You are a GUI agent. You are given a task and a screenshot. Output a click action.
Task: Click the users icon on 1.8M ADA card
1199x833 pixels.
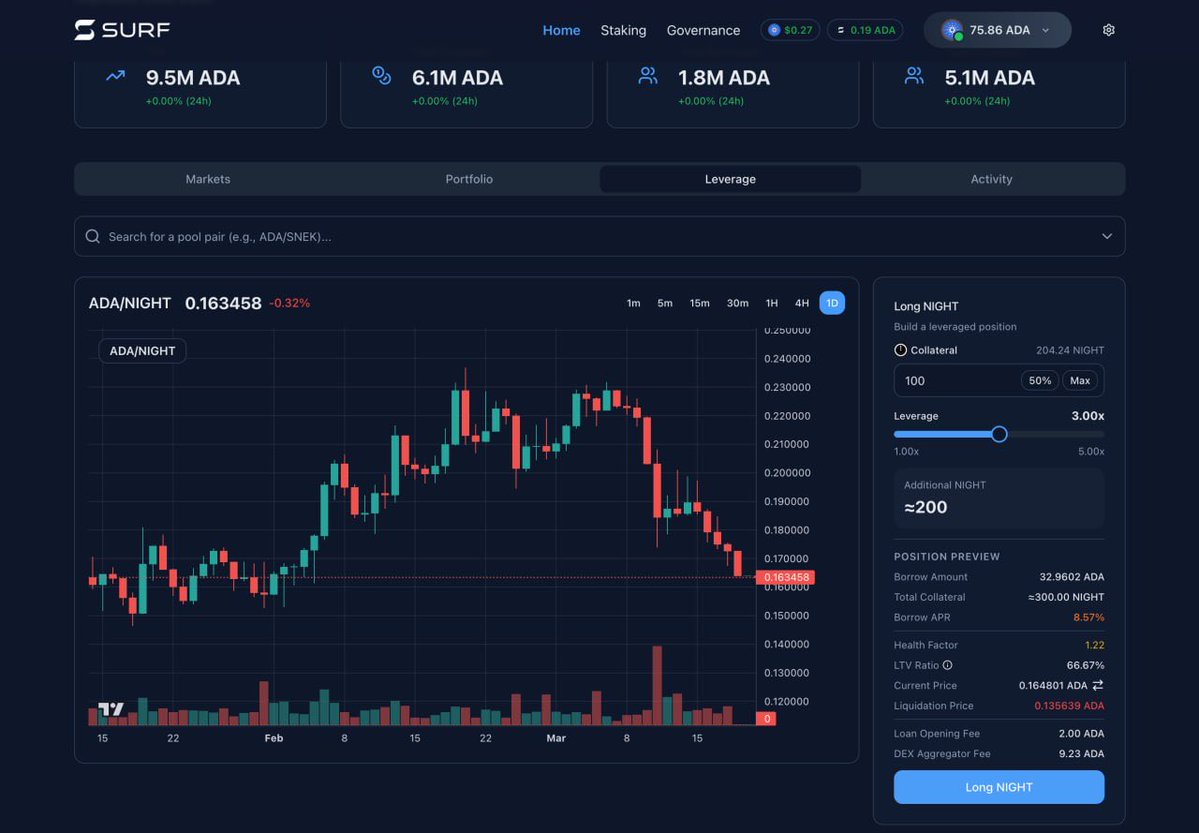(648, 75)
